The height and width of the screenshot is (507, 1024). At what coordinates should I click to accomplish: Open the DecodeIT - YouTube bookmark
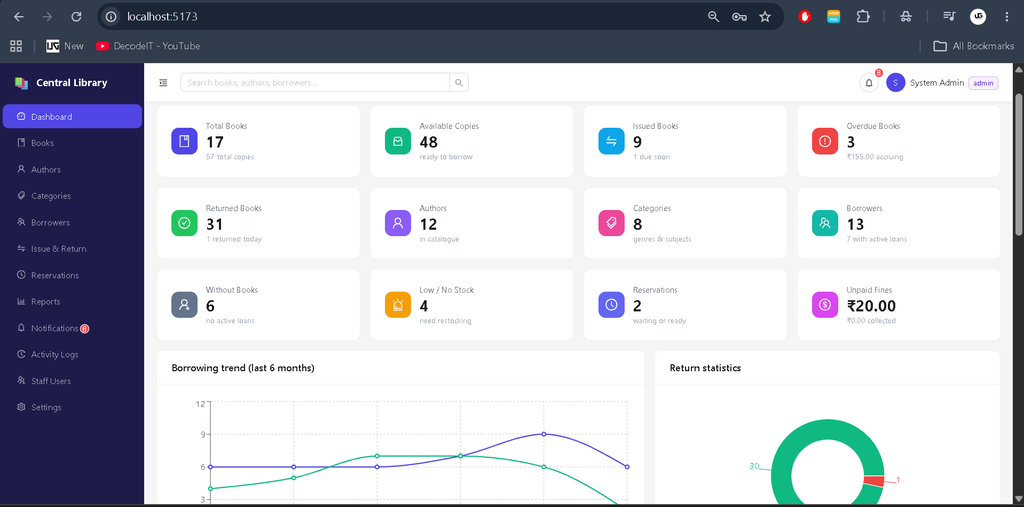[x=148, y=46]
